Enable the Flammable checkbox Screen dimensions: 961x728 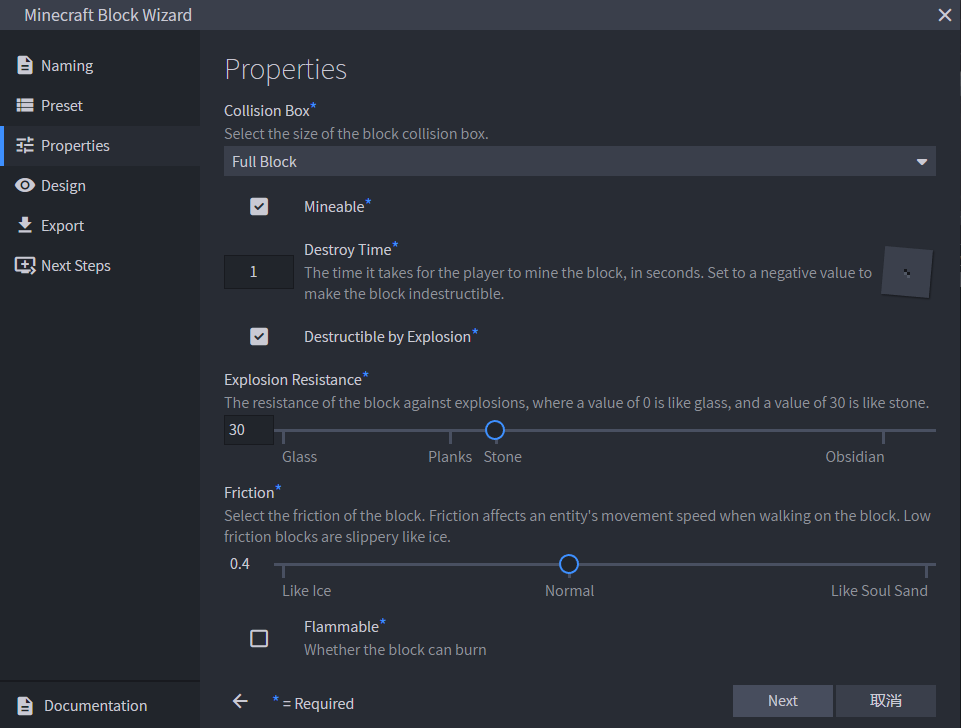(259, 639)
